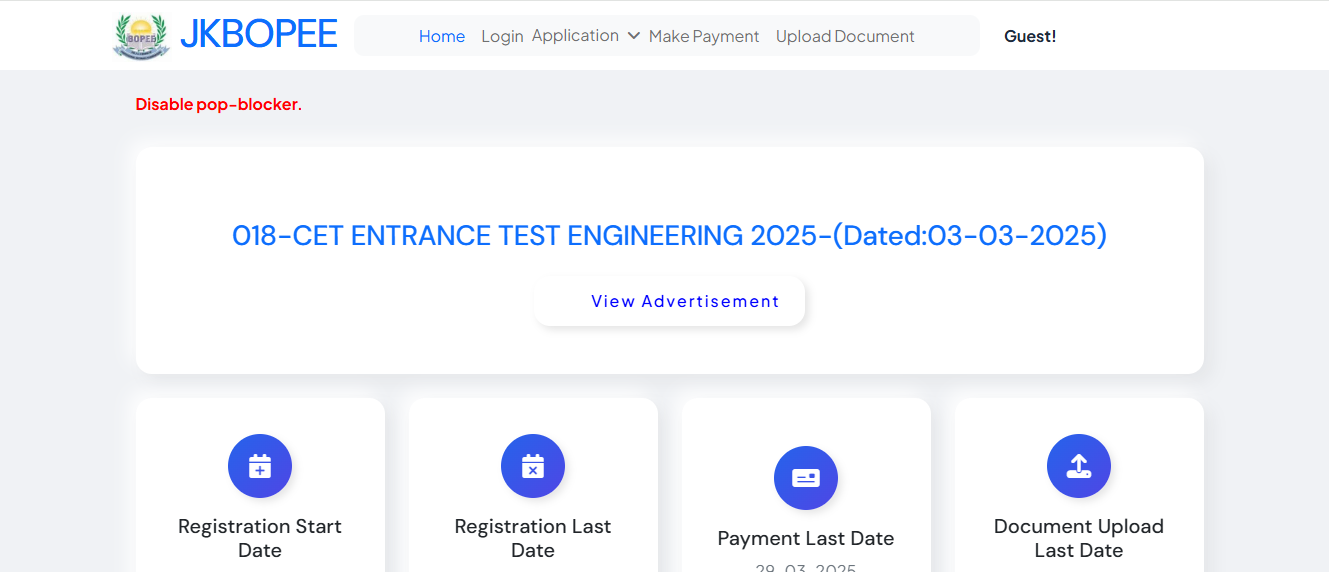Click the Guest! user label
Image resolution: width=1329 pixels, height=572 pixels.
pyautogui.click(x=1030, y=36)
